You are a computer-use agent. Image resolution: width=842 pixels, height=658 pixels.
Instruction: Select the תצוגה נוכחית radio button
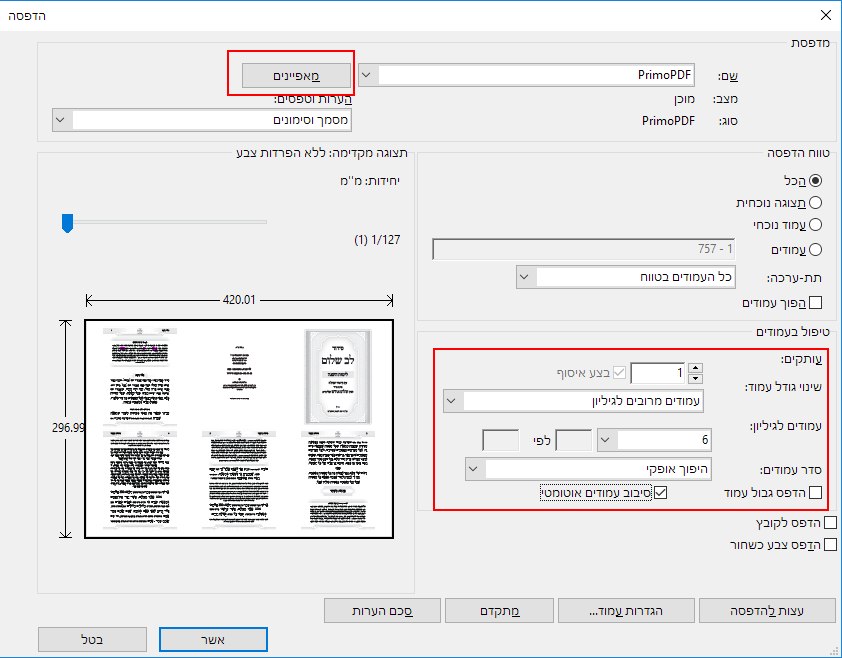pos(815,203)
